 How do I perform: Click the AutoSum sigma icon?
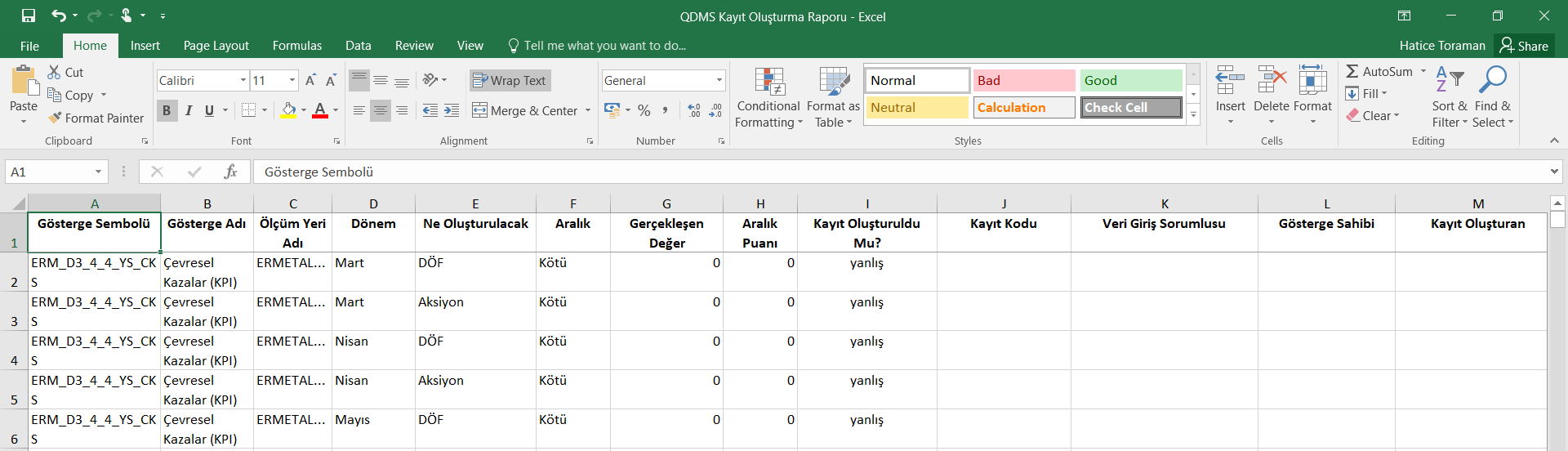click(1352, 72)
